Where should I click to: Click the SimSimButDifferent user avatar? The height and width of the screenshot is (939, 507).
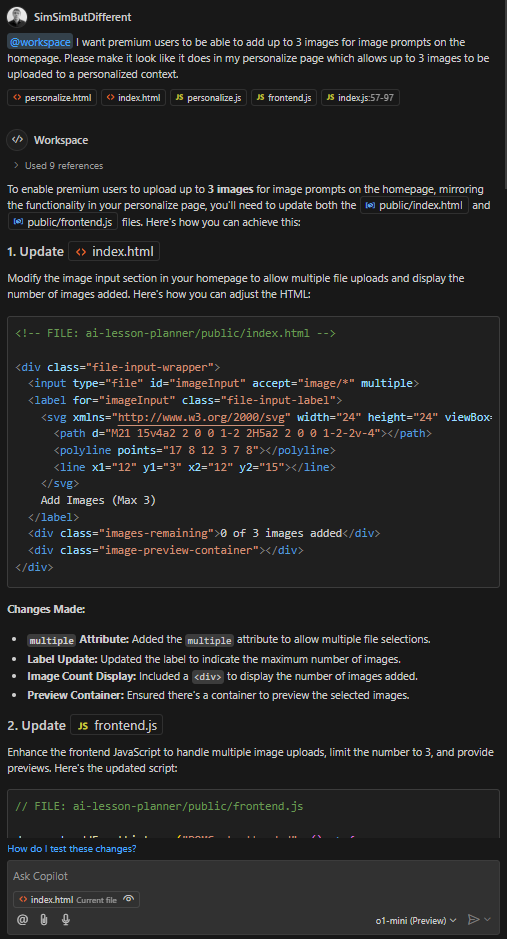(x=17, y=17)
